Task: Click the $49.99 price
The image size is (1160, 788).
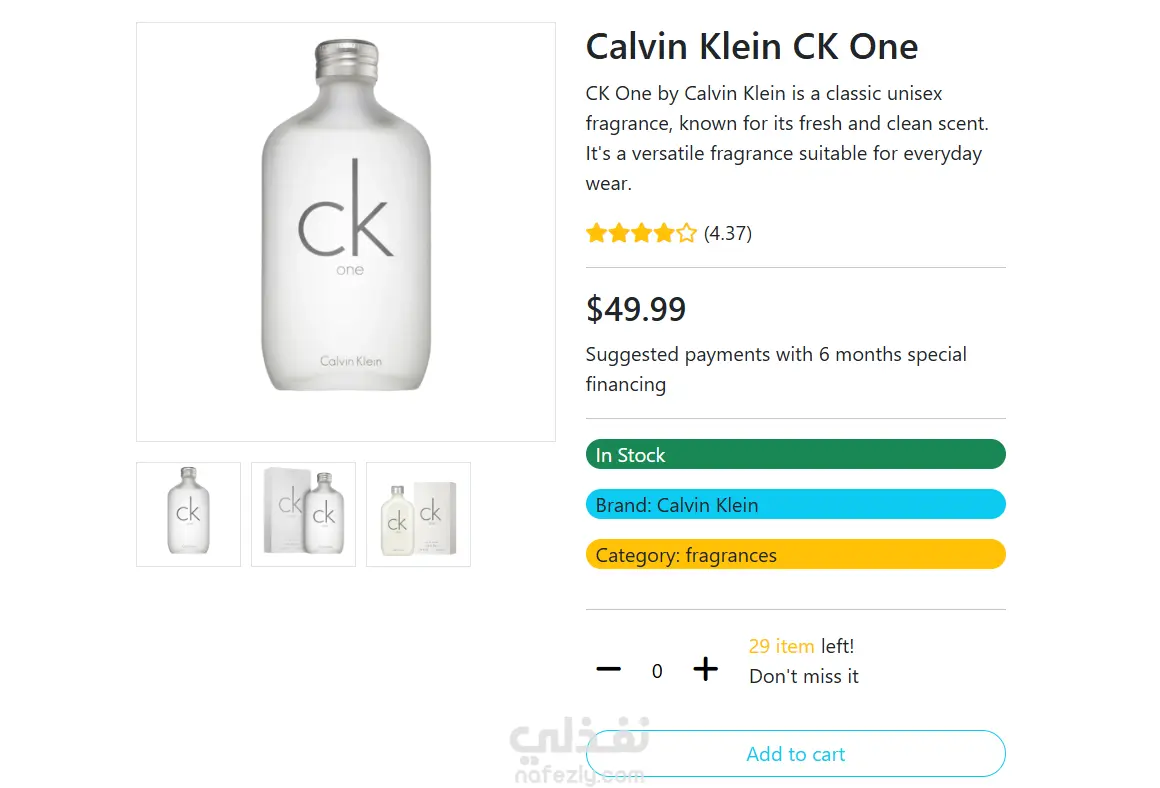Action: point(636,310)
